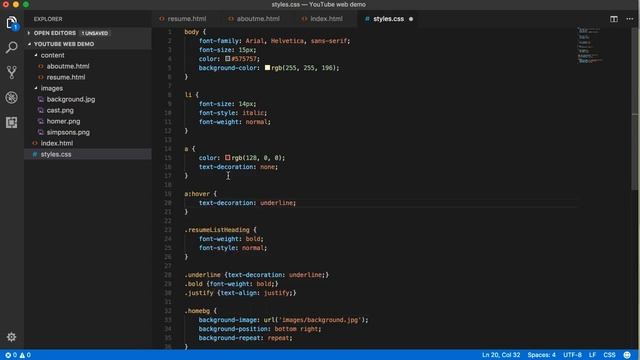This screenshot has height=360, width=640.
Task: Open aboutme.html from the explorer tree
Action: (68, 66)
